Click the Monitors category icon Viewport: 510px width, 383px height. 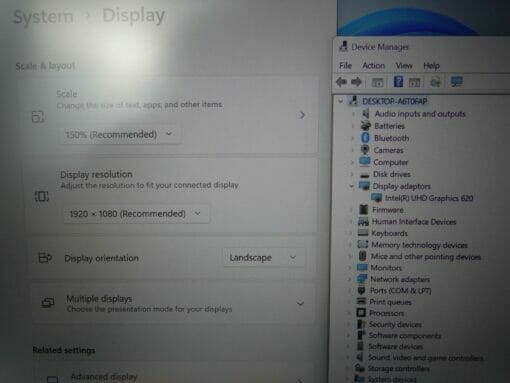pyautogui.click(x=362, y=267)
